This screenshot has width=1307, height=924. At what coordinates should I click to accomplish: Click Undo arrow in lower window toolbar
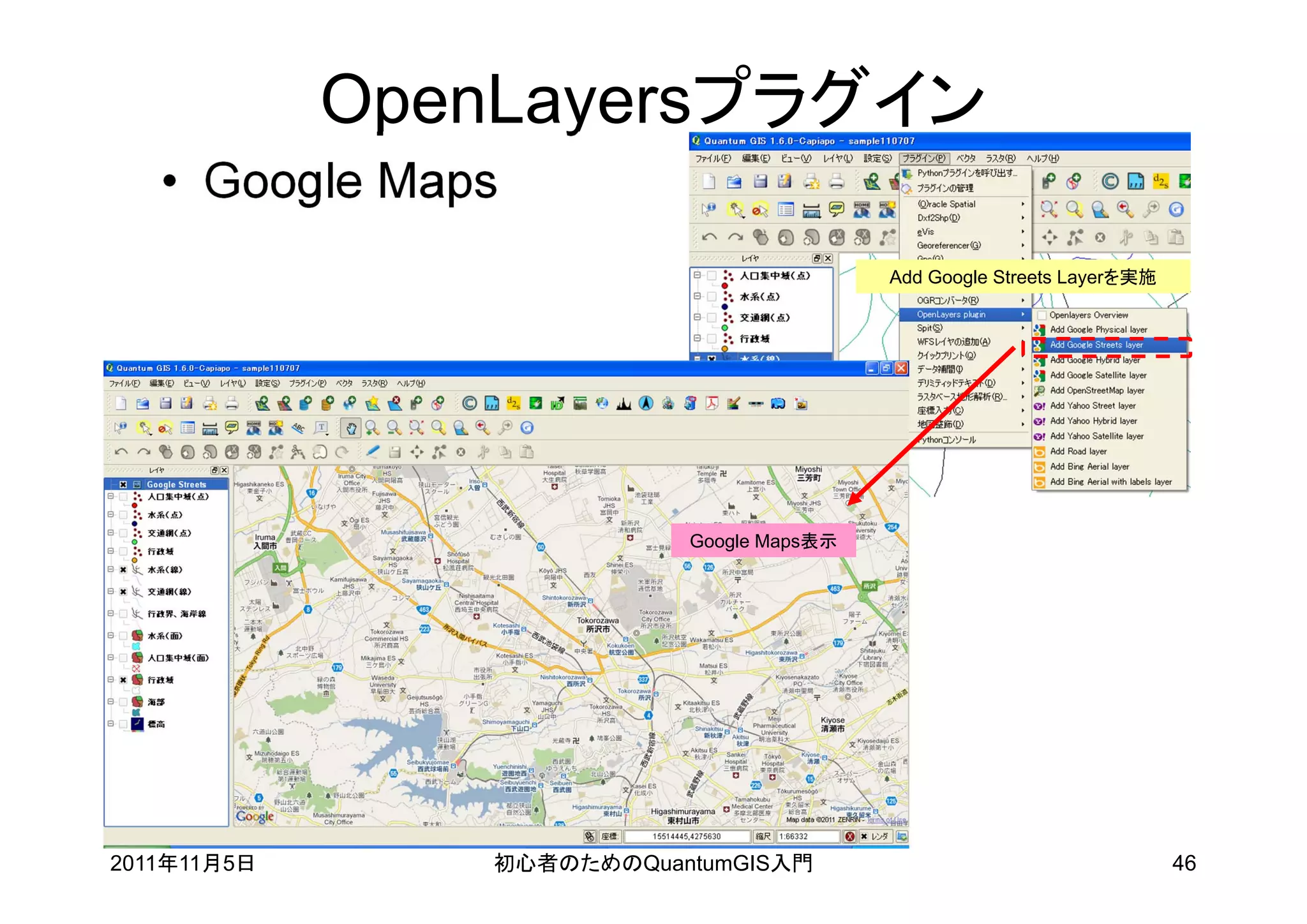(121, 452)
